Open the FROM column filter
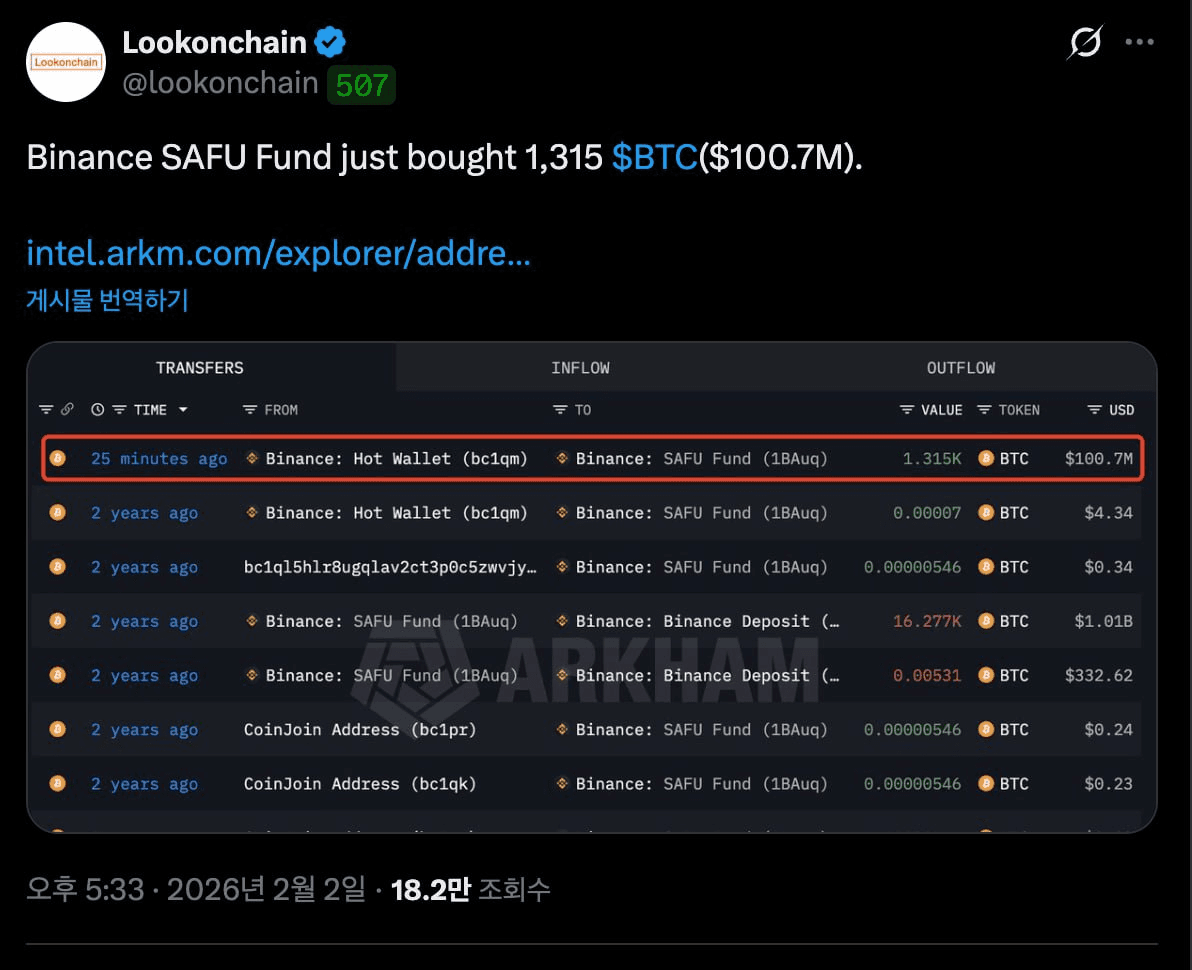1192x970 pixels. pyautogui.click(x=250, y=410)
